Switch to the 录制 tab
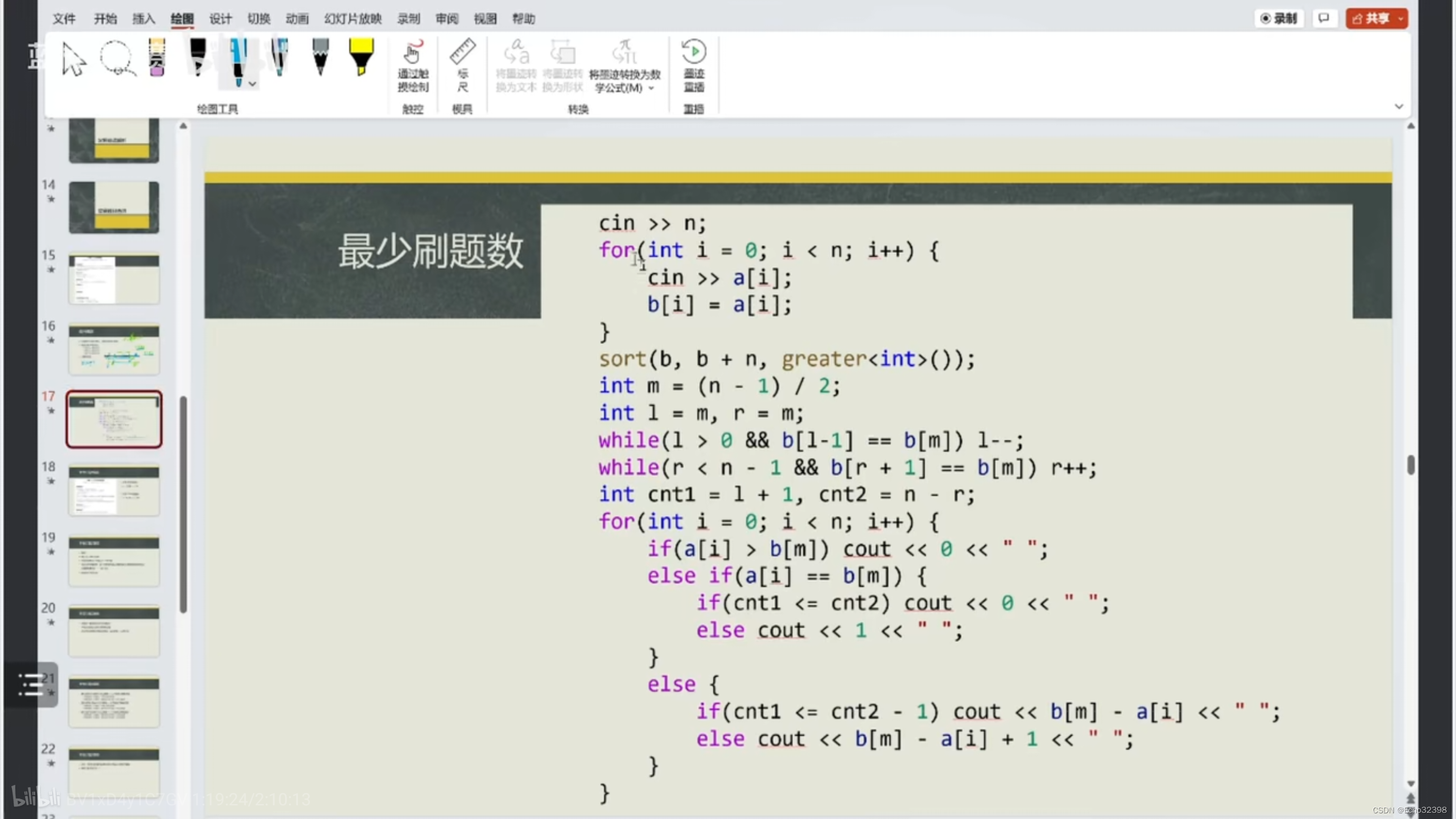Image resolution: width=1456 pixels, height=819 pixels. click(408, 19)
